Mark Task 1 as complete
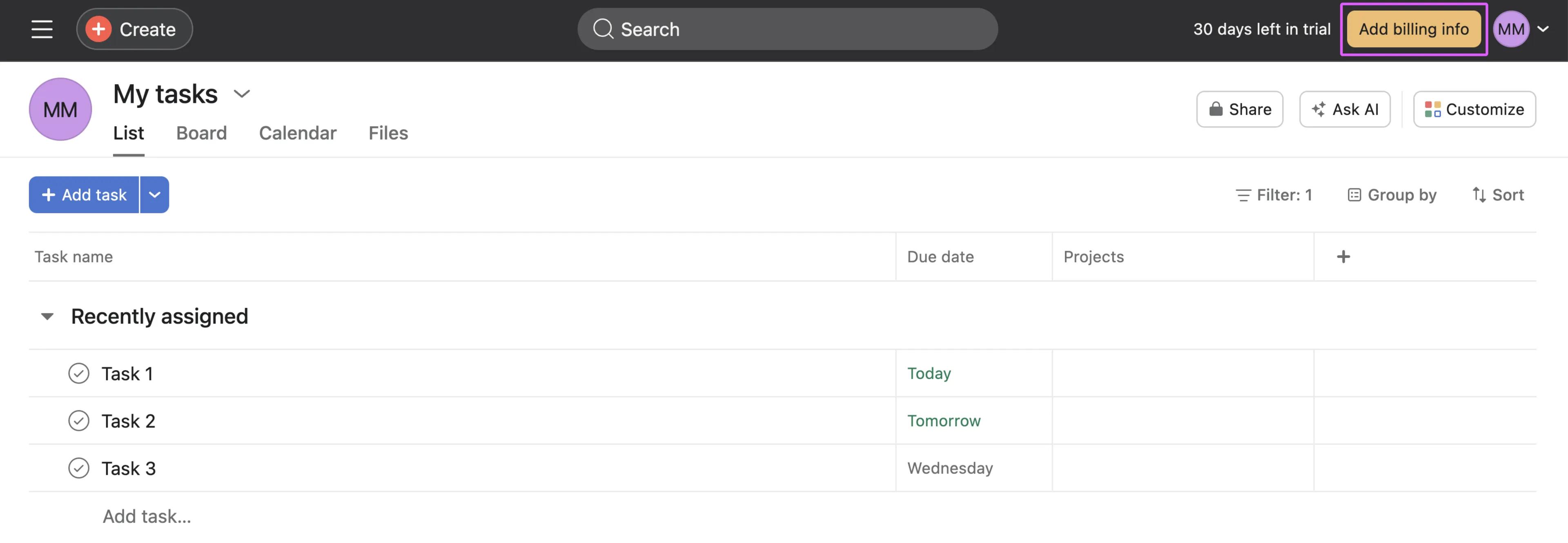Screen dimensions: 1568x543 tap(78, 373)
